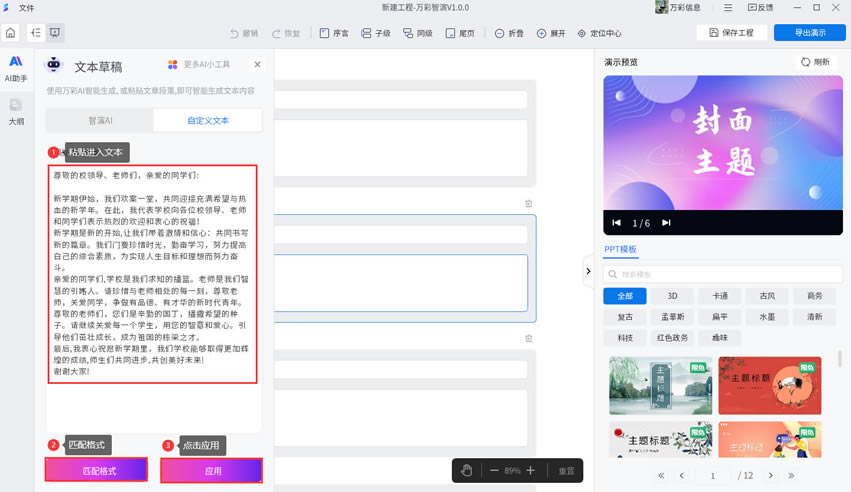Zoom in with the plus icon
The image size is (851, 492).
coord(530,470)
